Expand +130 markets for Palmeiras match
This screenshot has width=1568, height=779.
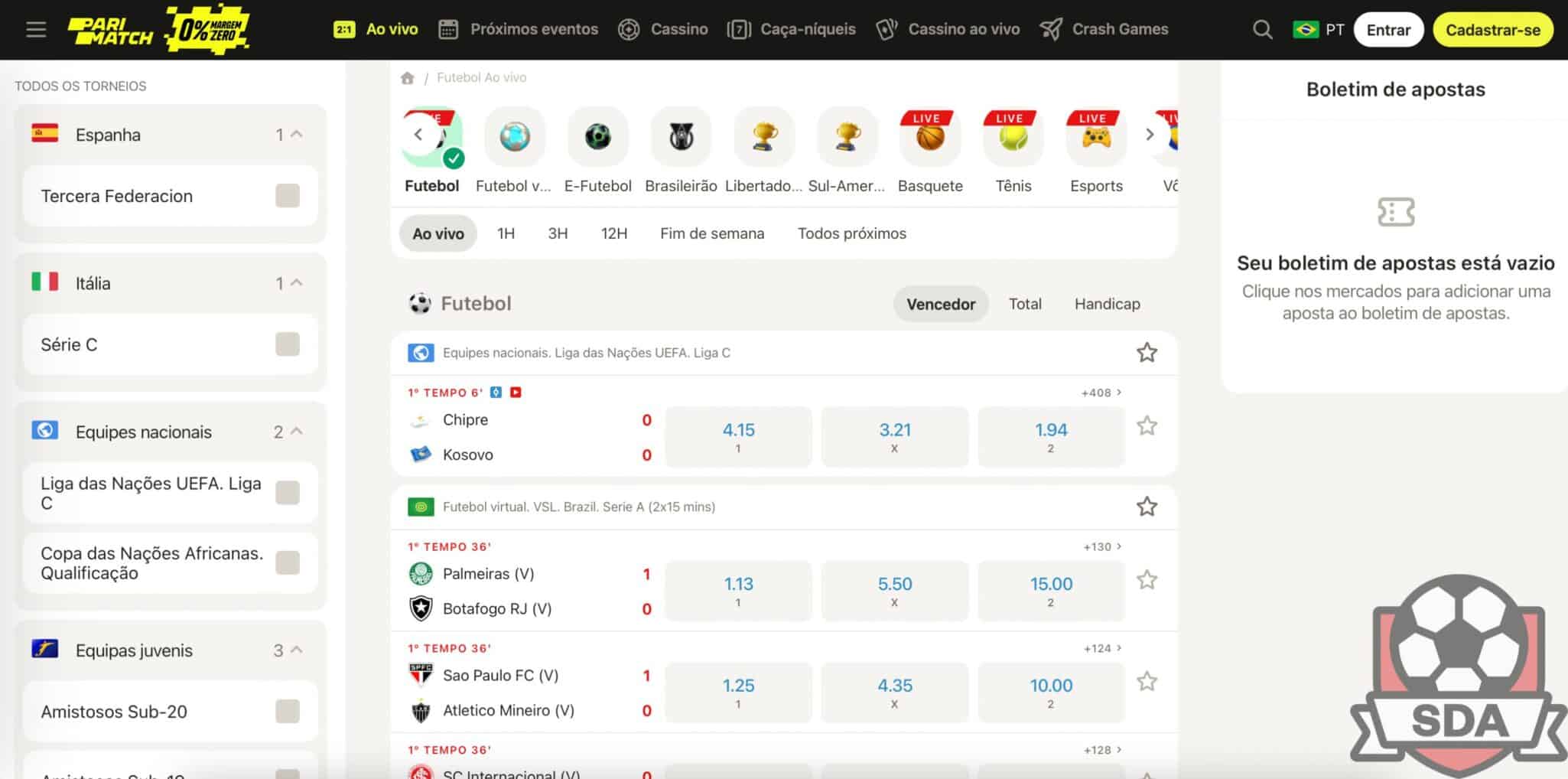coord(1102,547)
